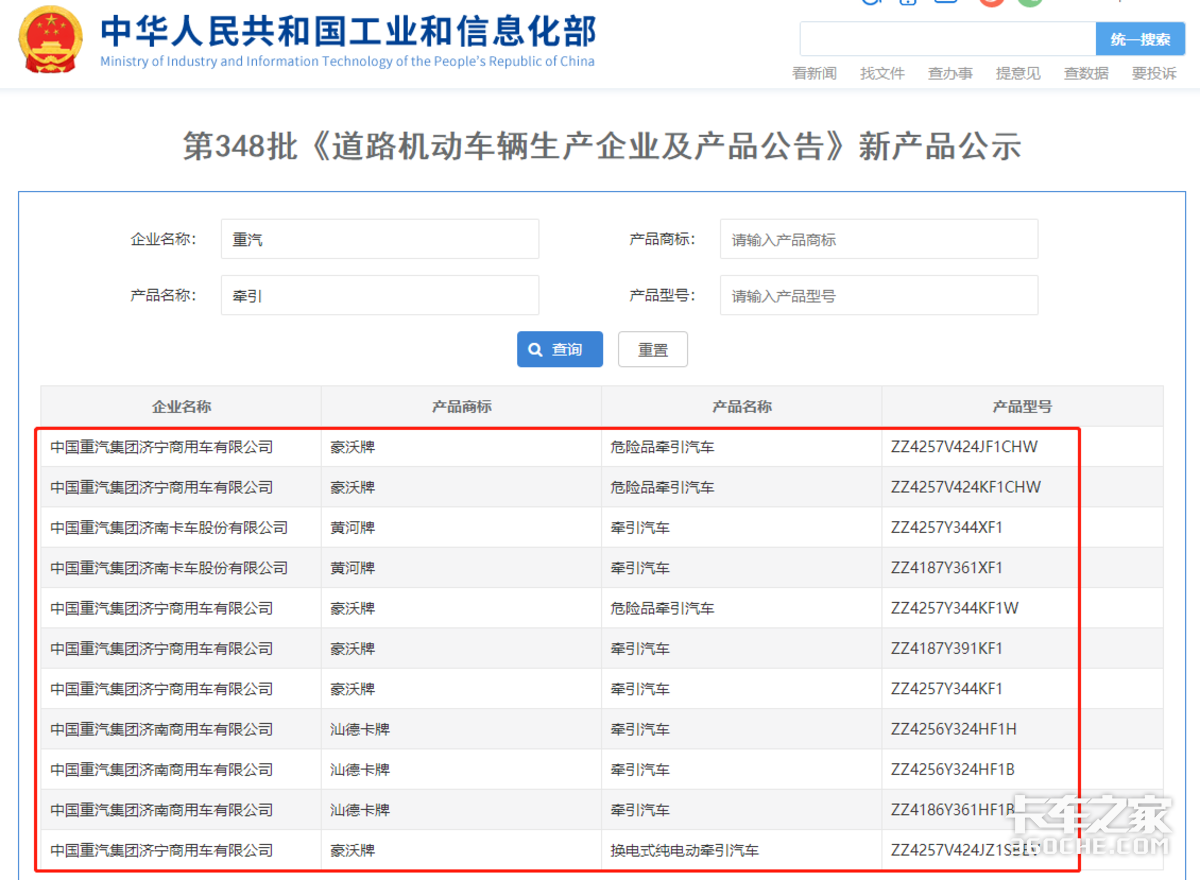Click the 产品名称 input containing 牵引
This screenshot has height=880, width=1200.
[x=380, y=295]
